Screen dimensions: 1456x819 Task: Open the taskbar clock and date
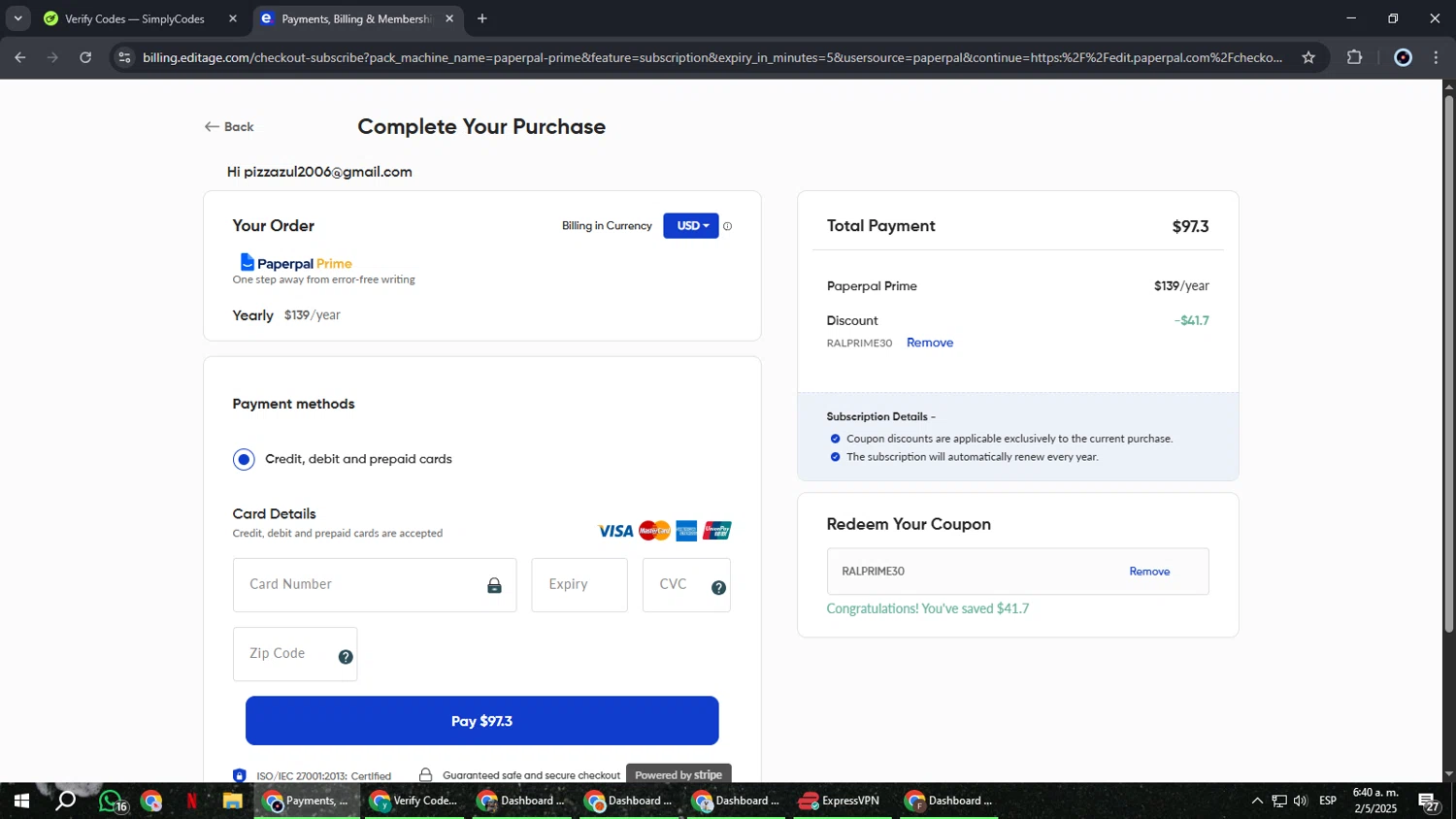tap(1375, 802)
